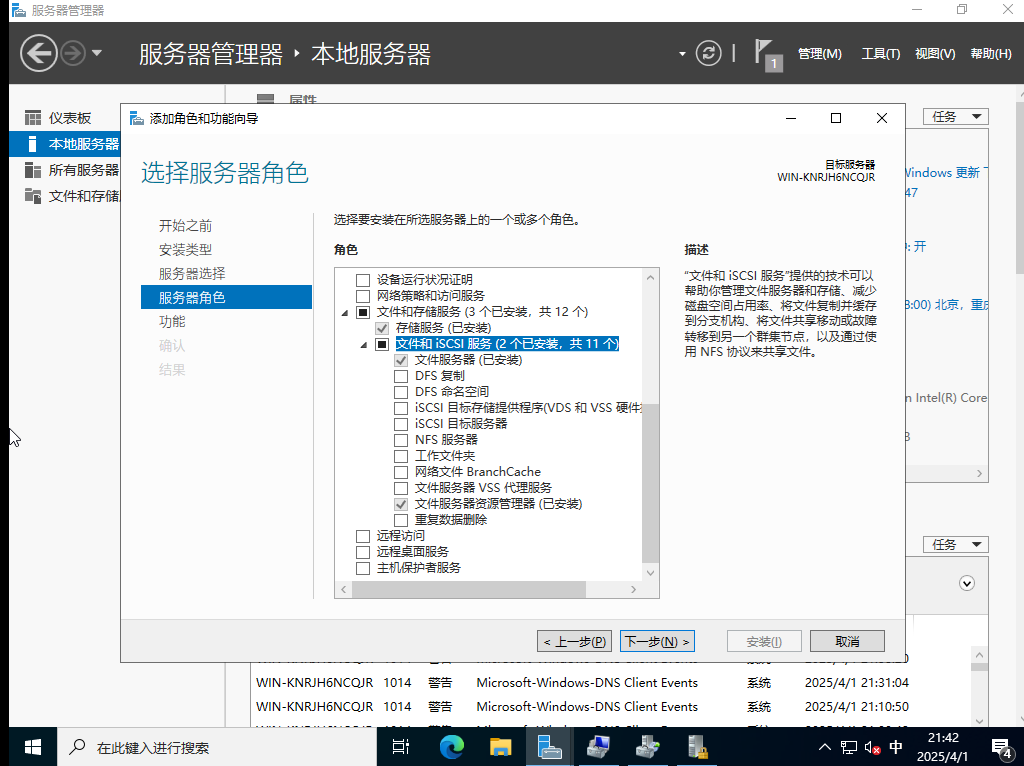Viewport: 1024px width, 766px height.
Task: Check 远程访问 role checkbox
Action: 363,536
